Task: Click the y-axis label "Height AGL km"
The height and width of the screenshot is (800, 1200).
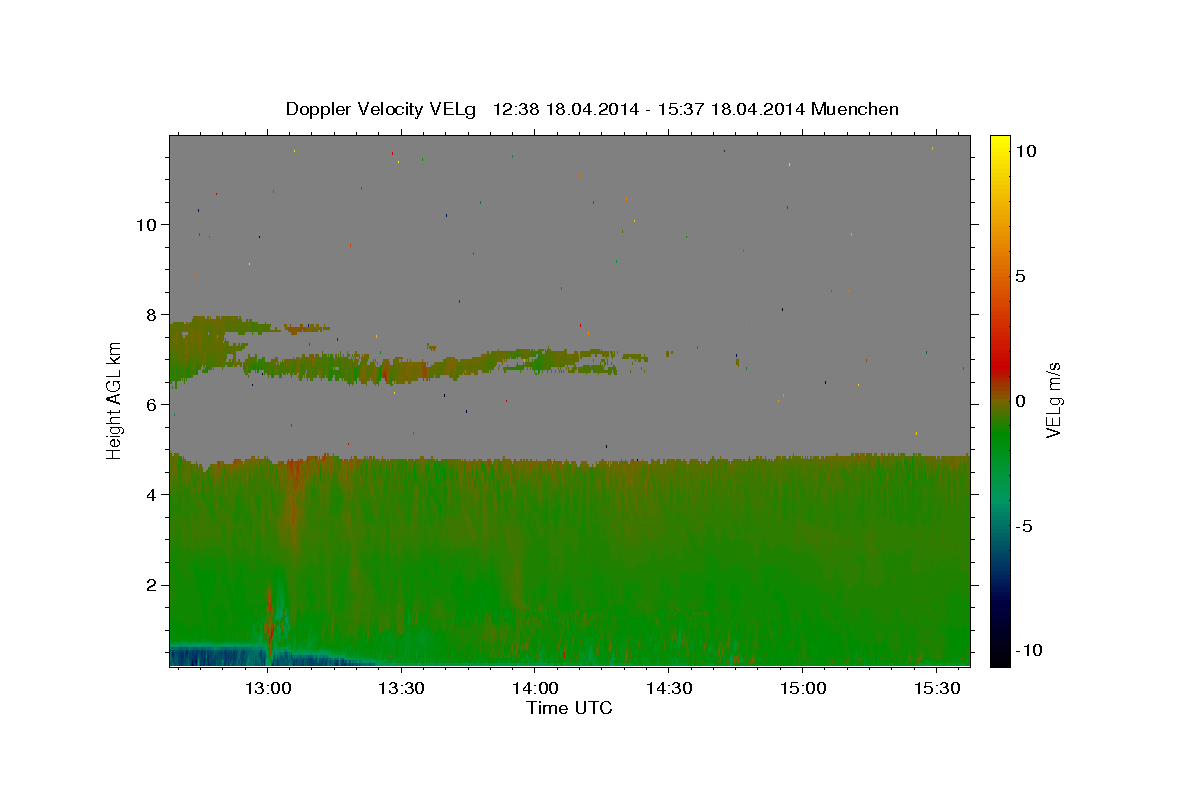Action: (115, 400)
